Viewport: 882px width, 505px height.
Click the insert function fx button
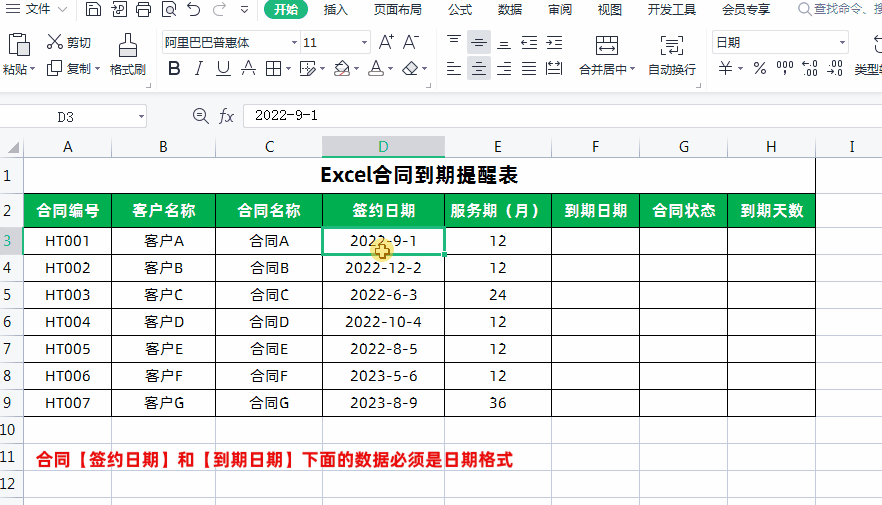click(x=226, y=116)
